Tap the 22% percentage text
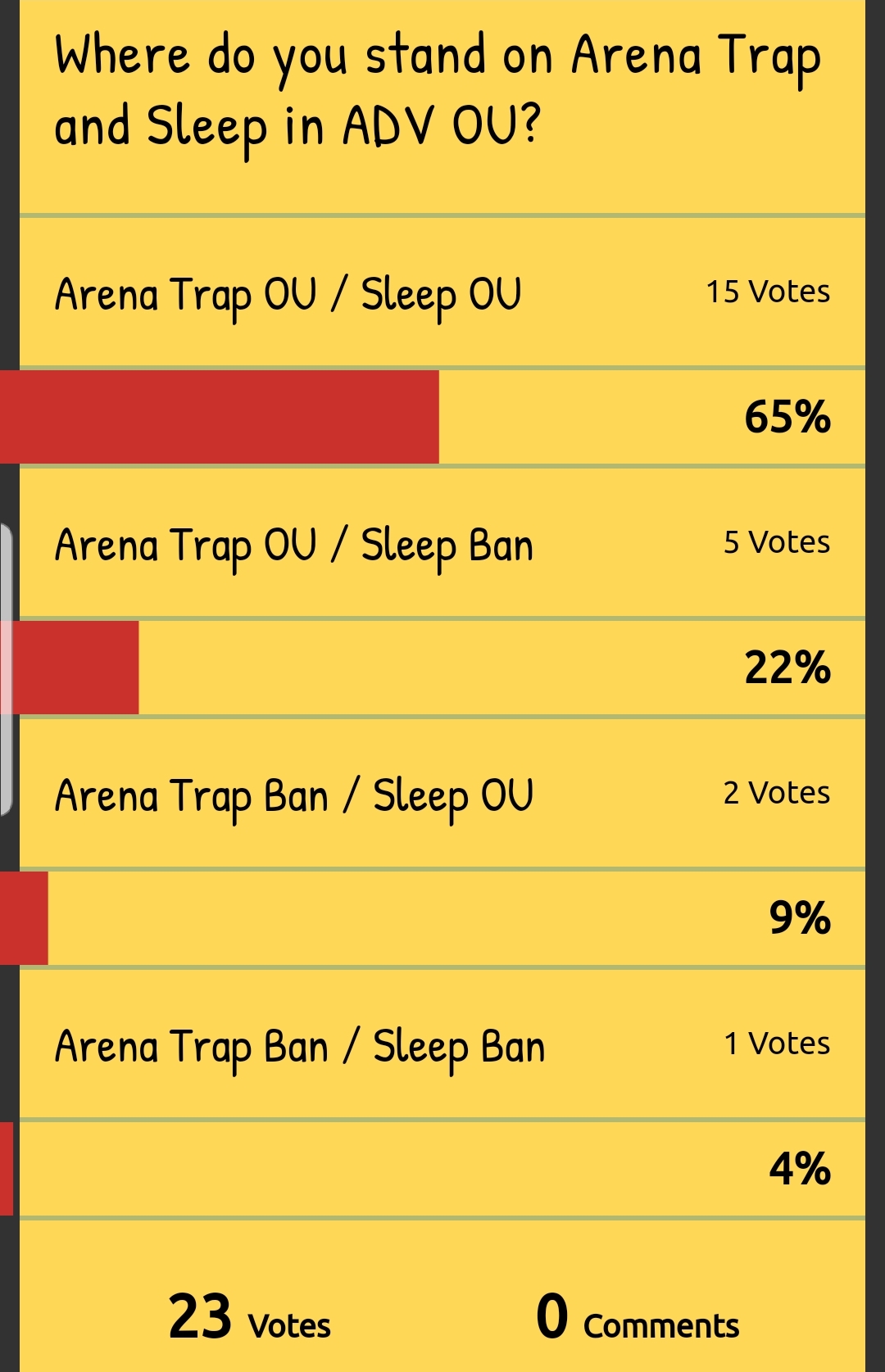Screen dimensions: 885x1372 click(x=787, y=668)
